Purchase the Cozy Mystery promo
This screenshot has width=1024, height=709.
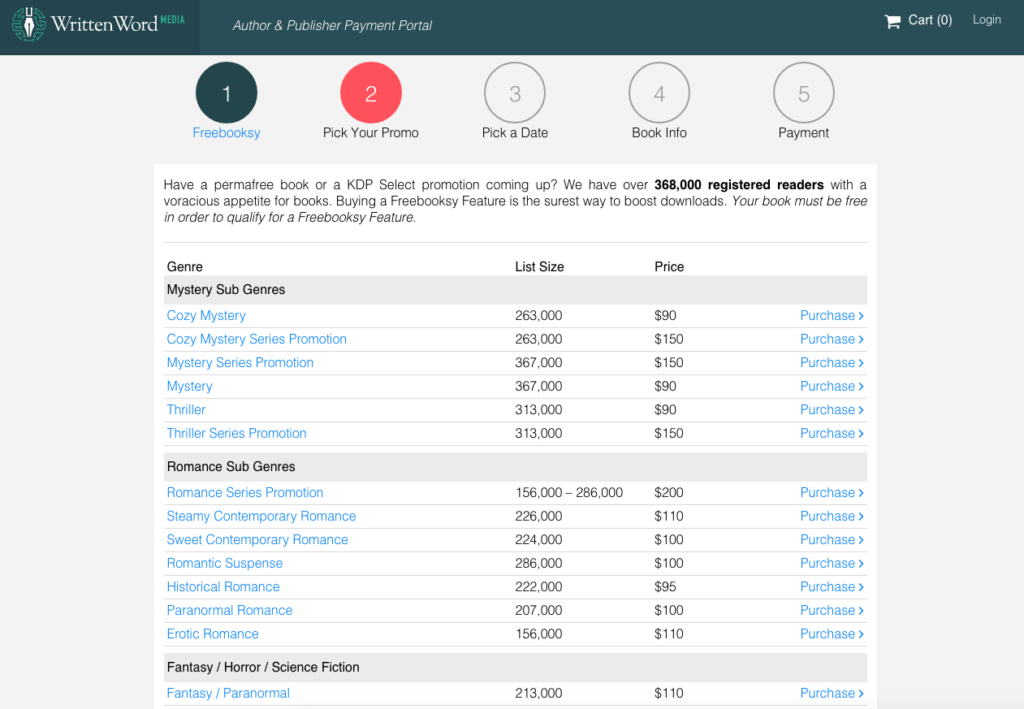click(831, 315)
